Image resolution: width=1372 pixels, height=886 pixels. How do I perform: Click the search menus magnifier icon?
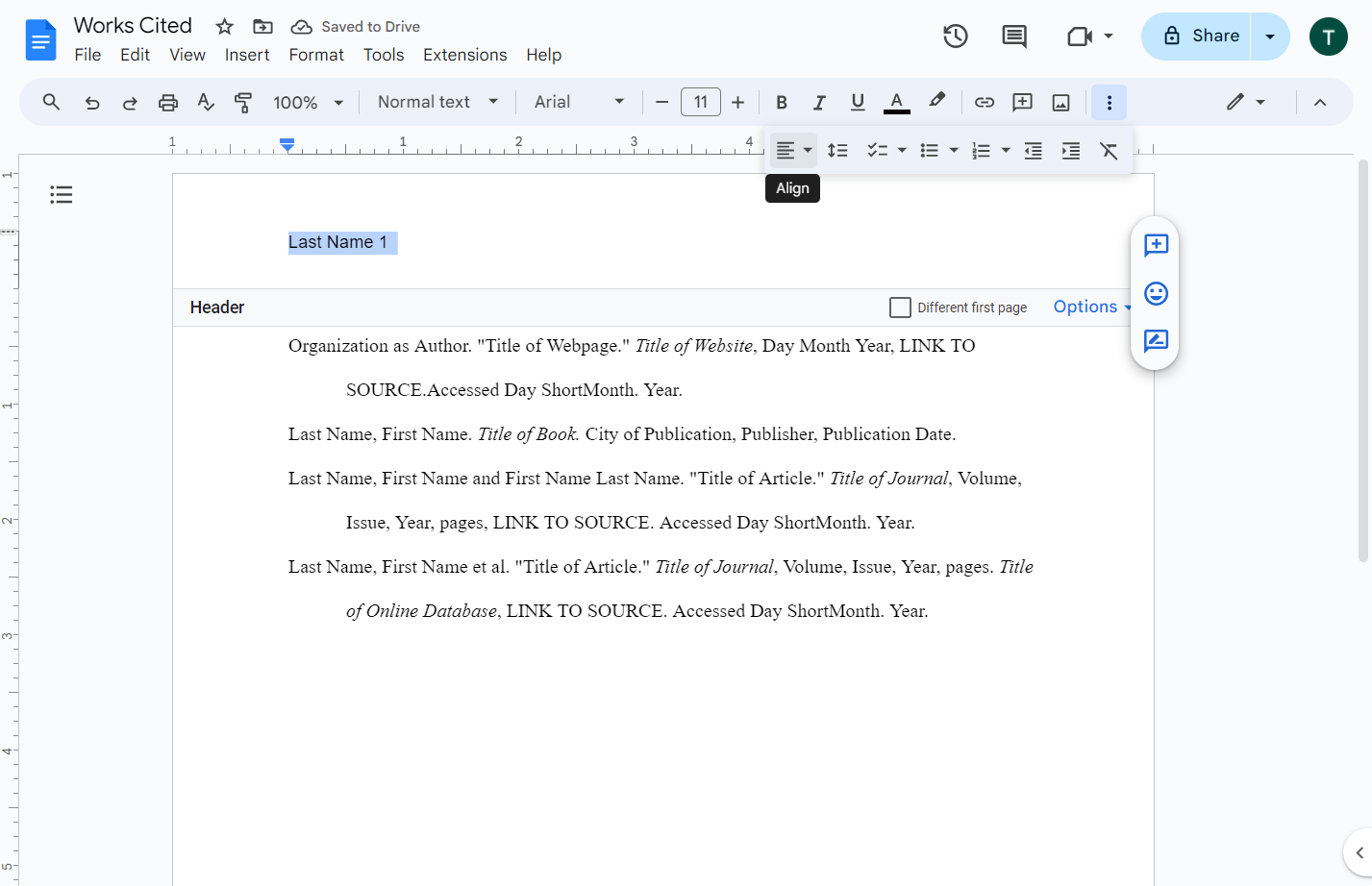[52, 102]
